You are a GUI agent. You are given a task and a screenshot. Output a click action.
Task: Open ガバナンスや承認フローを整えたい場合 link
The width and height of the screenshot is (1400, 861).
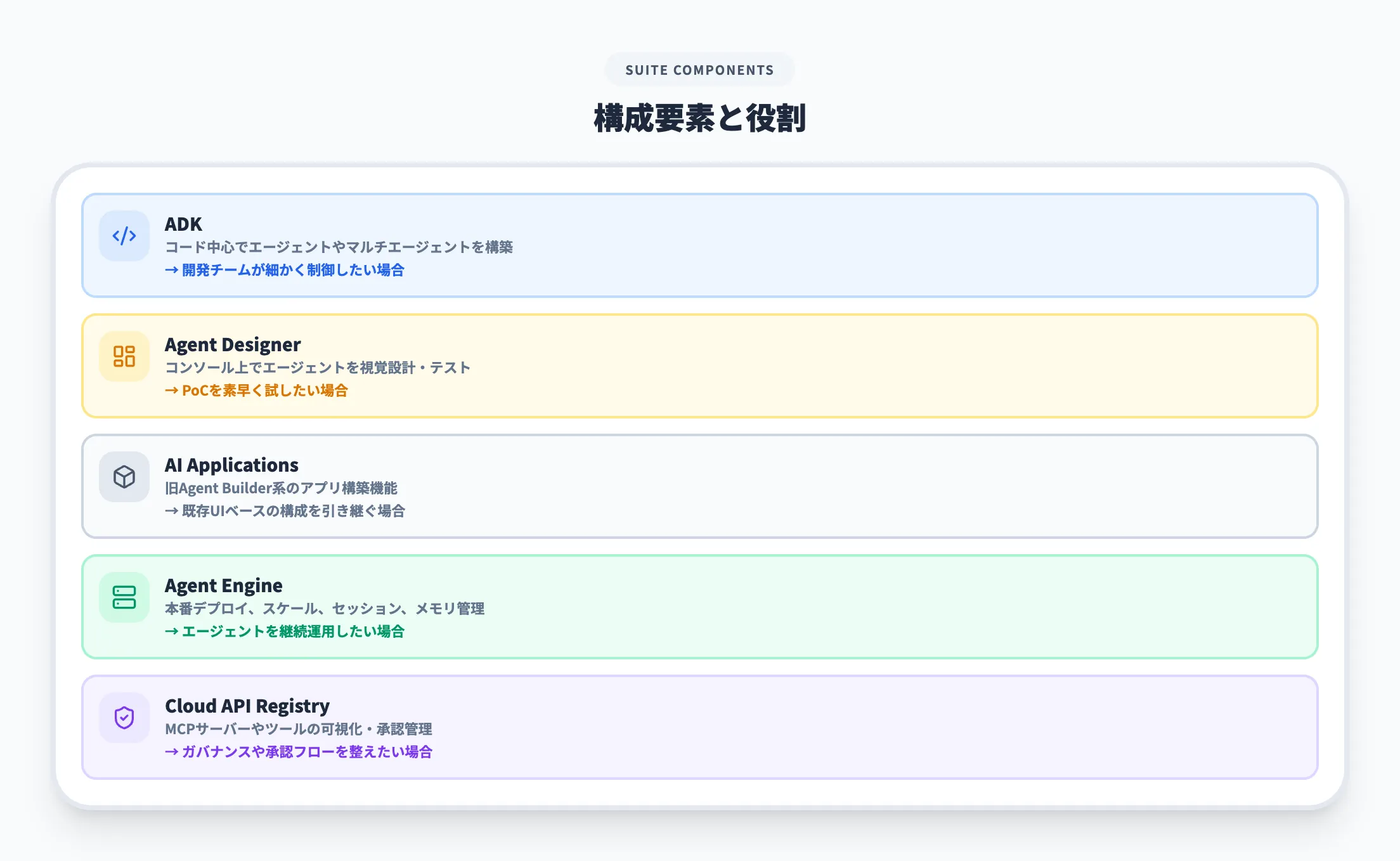point(307,752)
